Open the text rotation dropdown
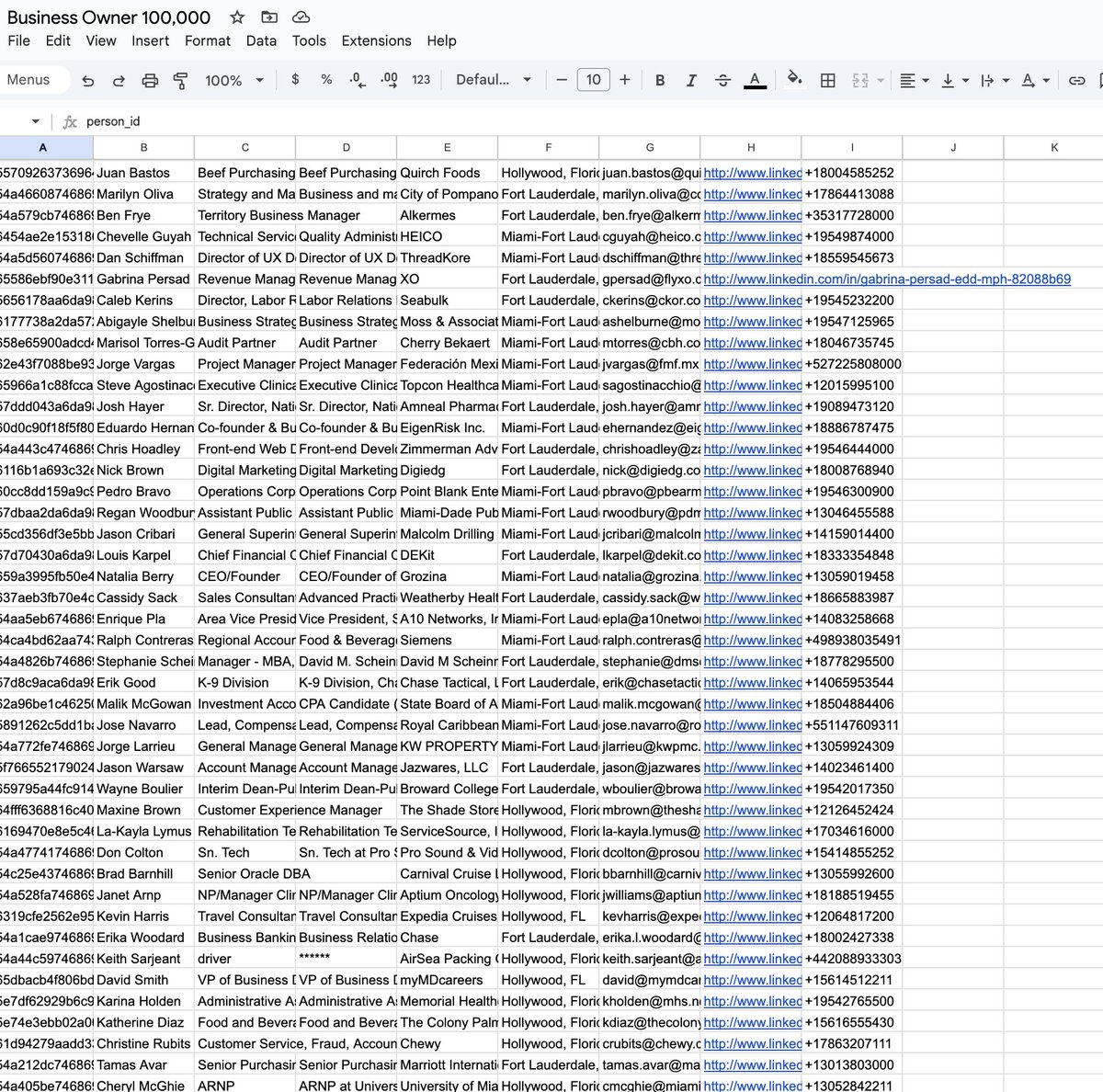 [x=1035, y=81]
